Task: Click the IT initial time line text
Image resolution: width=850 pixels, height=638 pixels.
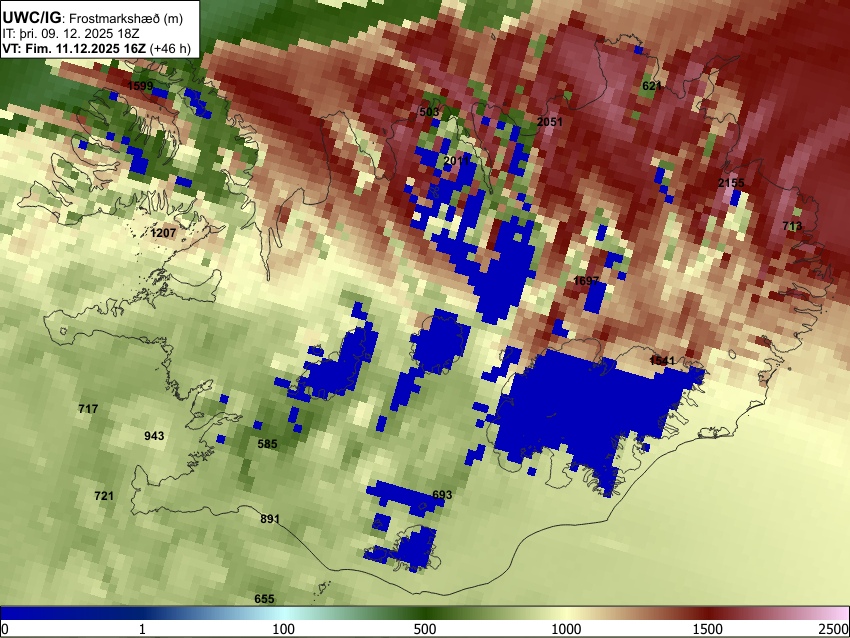Action: pyautogui.click(x=70, y=34)
